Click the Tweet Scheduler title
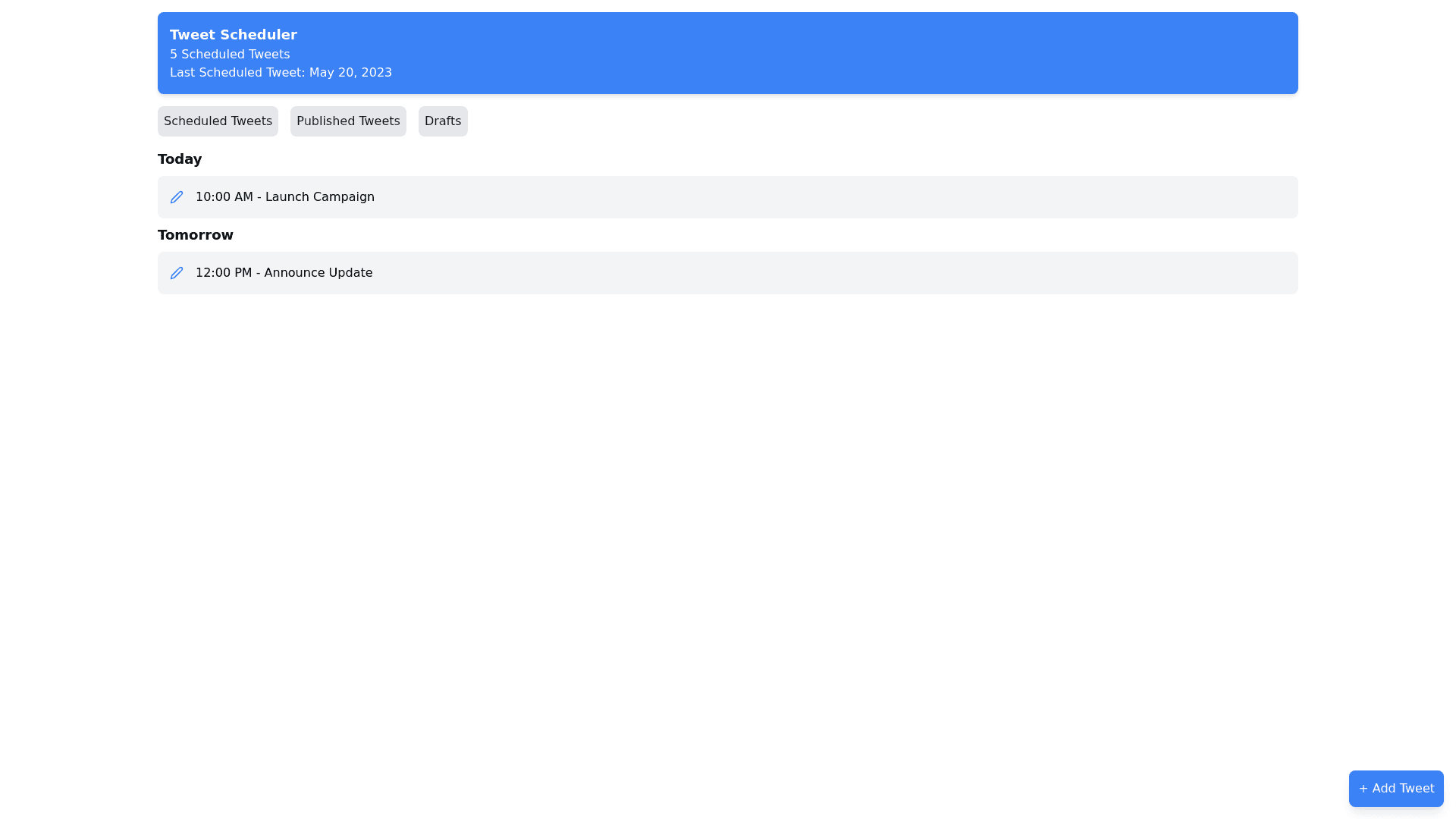Viewport: 1456px width, 819px height. point(233,35)
